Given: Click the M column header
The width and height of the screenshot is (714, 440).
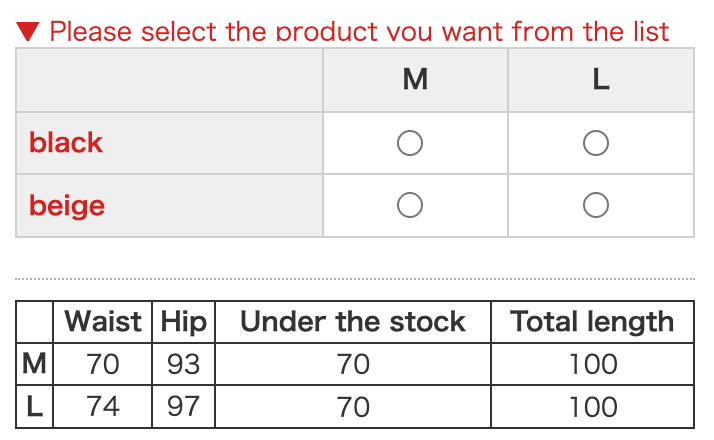Looking at the screenshot, I should (415, 80).
